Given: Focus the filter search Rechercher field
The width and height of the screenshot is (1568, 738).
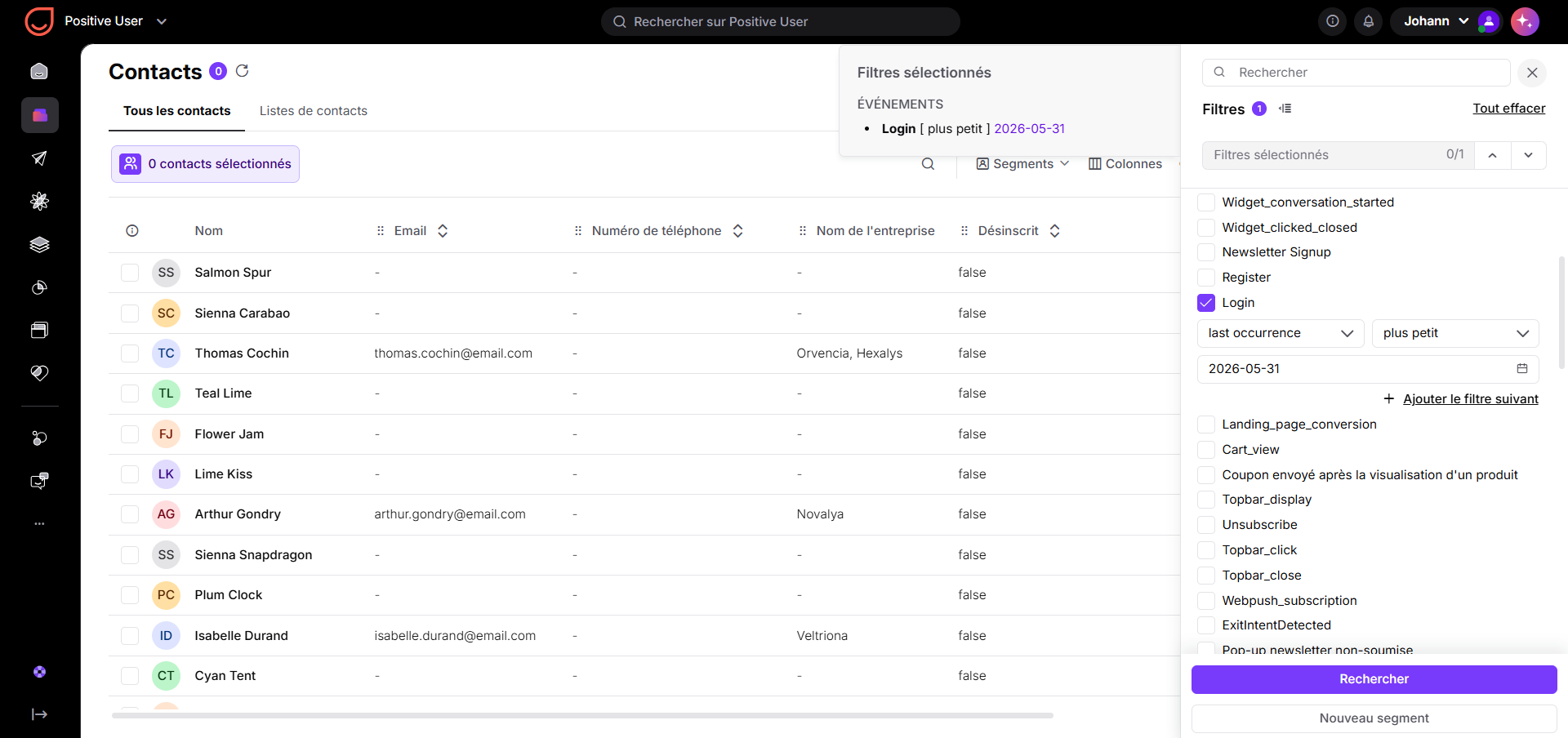Looking at the screenshot, I should click(1356, 73).
